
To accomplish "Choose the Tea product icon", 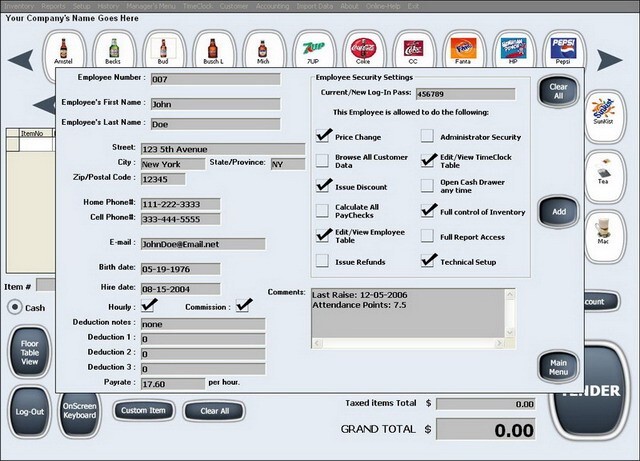I will click(604, 176).
